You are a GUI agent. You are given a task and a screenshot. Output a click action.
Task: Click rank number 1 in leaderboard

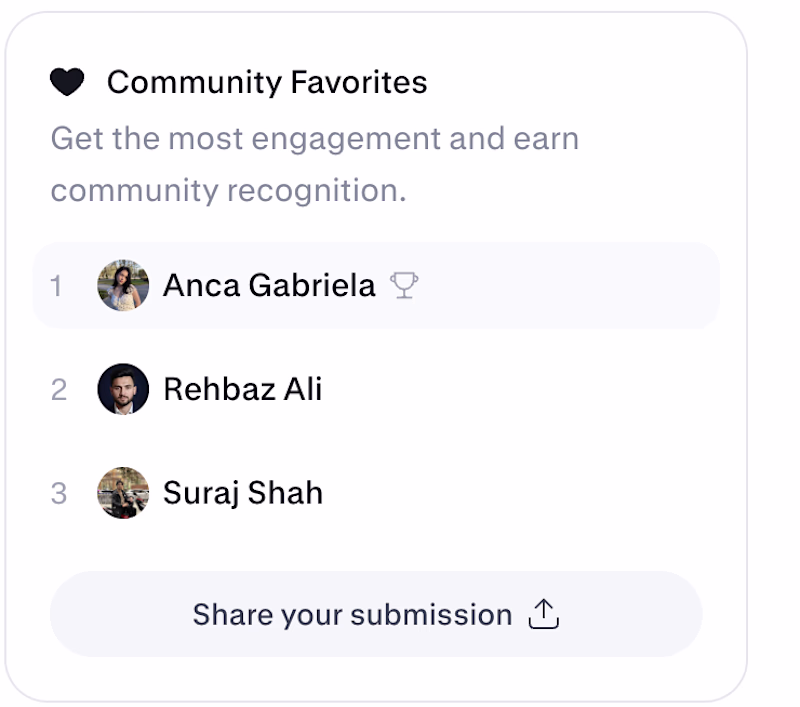pyautogui.click(x=56, y=286)
